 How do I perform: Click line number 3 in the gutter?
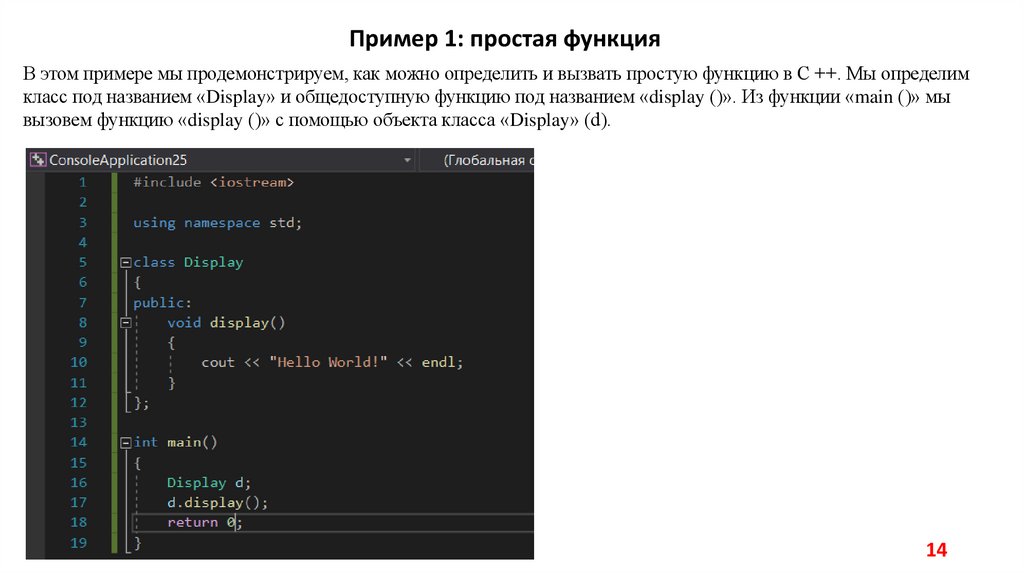click(x=83, y=223)
